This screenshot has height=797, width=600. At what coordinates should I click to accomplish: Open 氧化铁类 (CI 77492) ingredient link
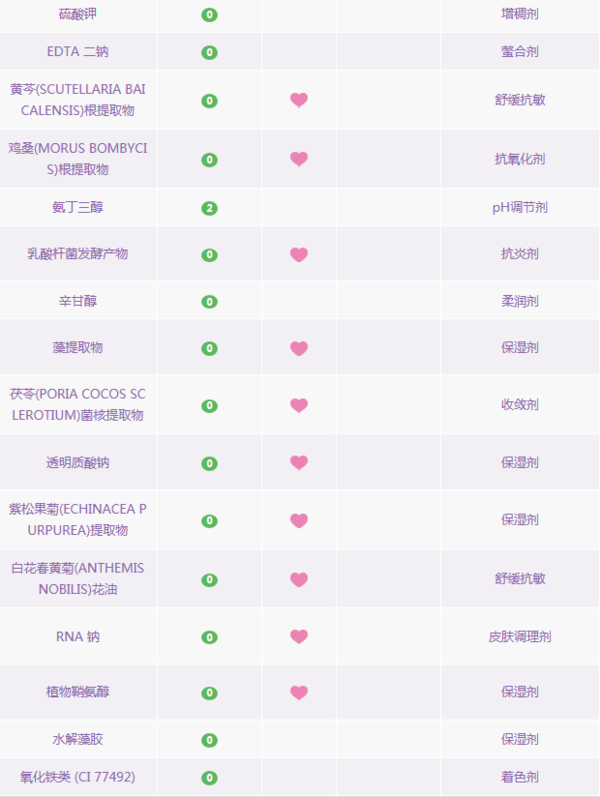78,777
